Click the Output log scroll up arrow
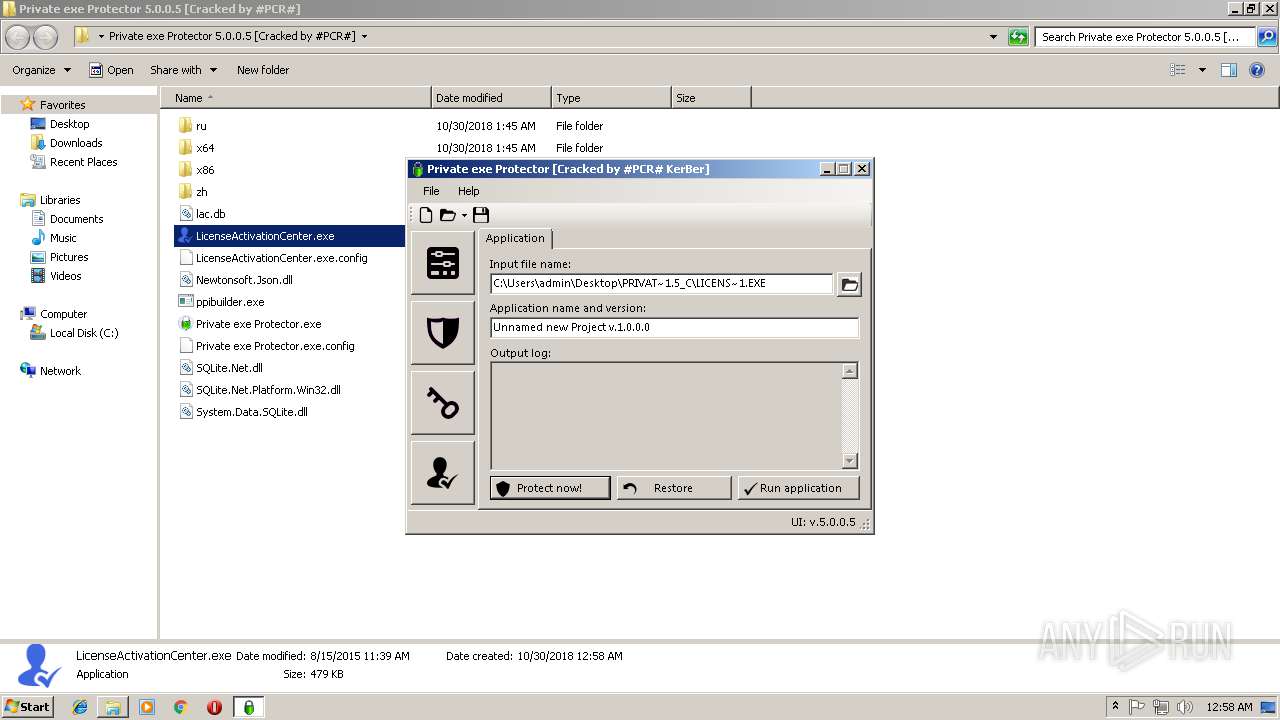Screen dimensions: 1280x720 pyautogui.click(x=849, y=371)
